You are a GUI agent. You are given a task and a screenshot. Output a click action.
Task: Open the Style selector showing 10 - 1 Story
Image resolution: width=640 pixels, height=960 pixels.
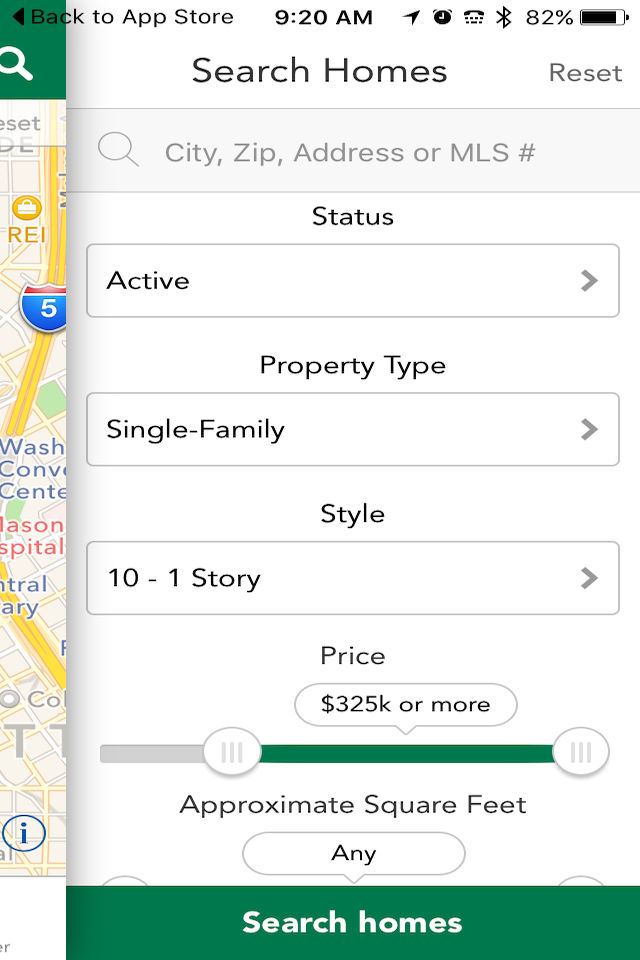353,578
